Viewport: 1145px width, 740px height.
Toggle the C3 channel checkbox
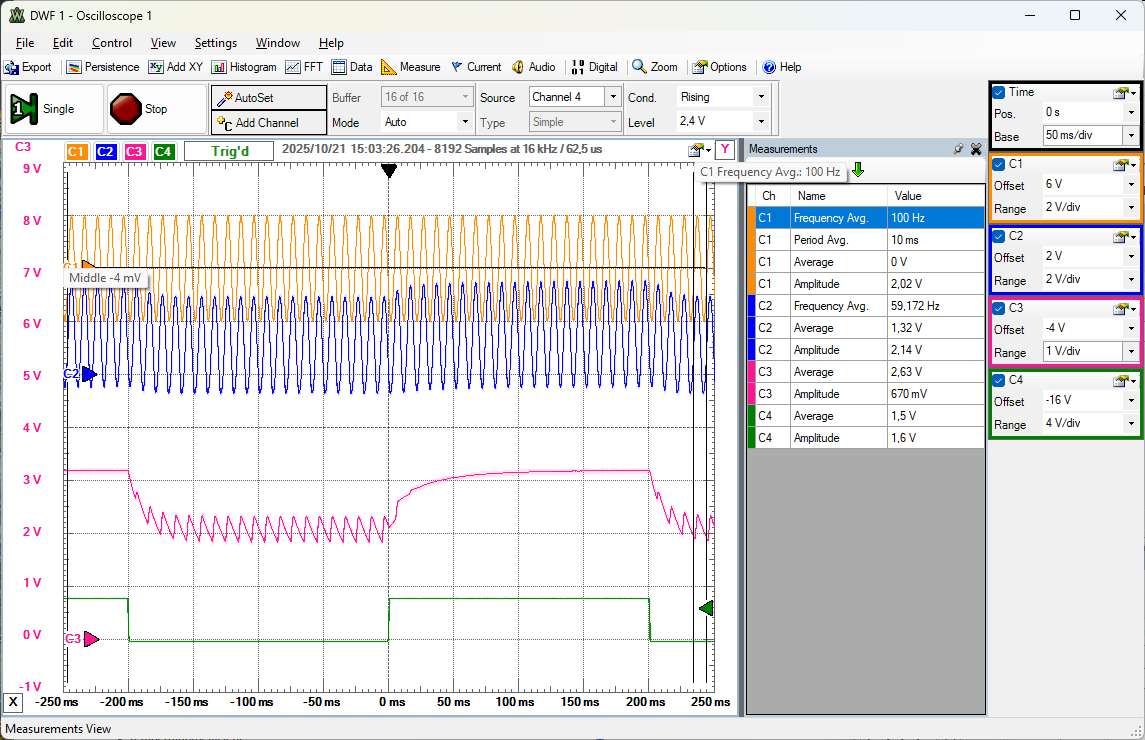coord(999,308)
